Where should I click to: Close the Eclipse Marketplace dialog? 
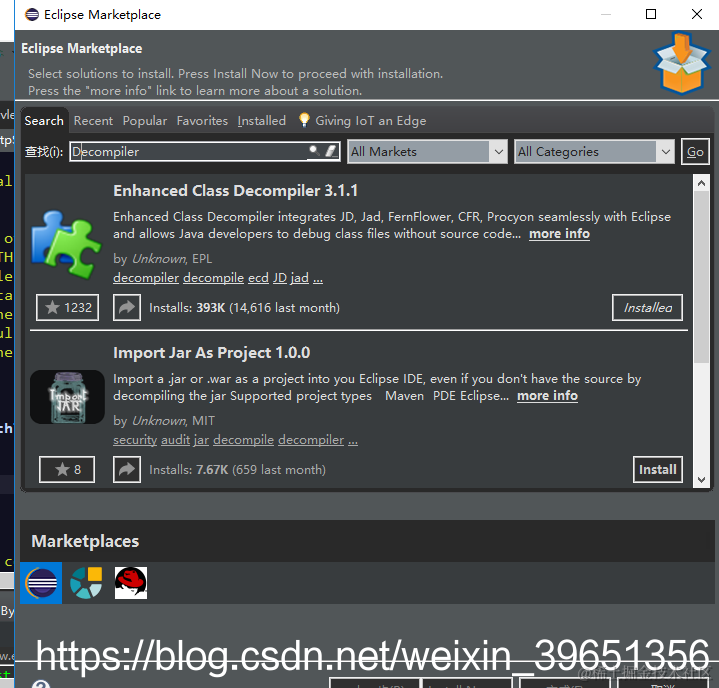(x=697, y=14)
